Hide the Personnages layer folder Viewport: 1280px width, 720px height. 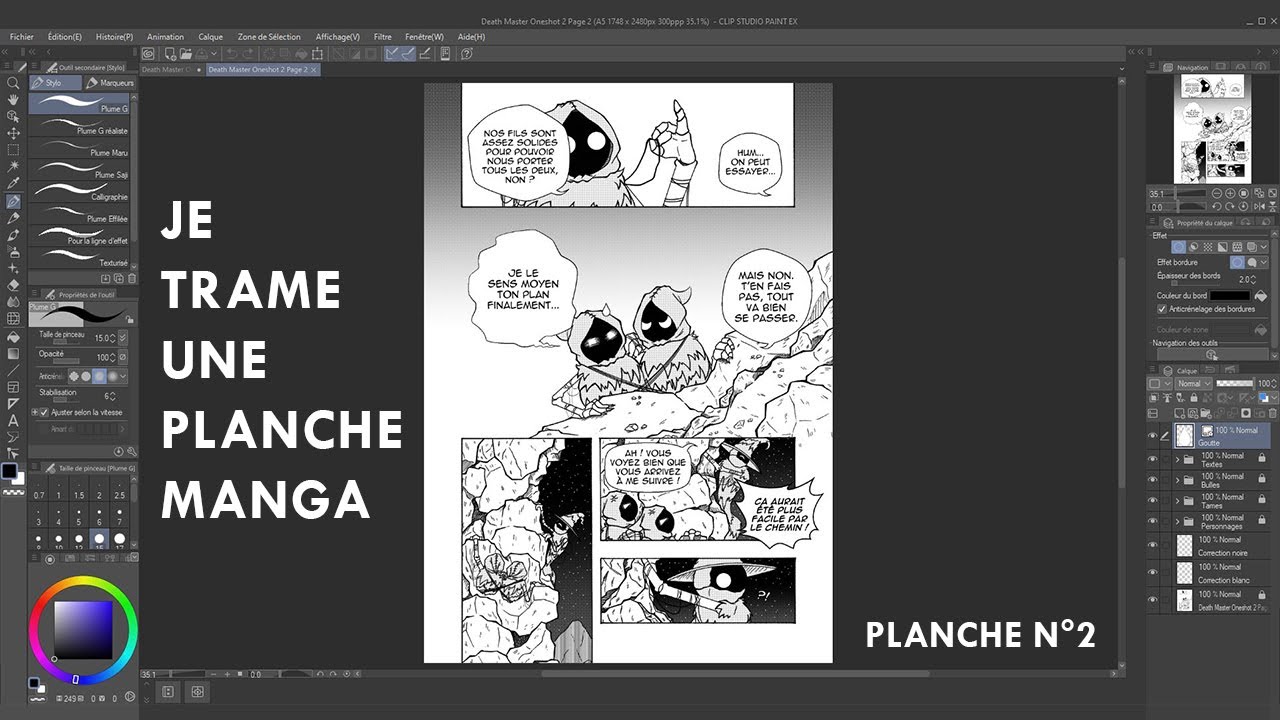pyautogui.click(x=1152, y=521)
